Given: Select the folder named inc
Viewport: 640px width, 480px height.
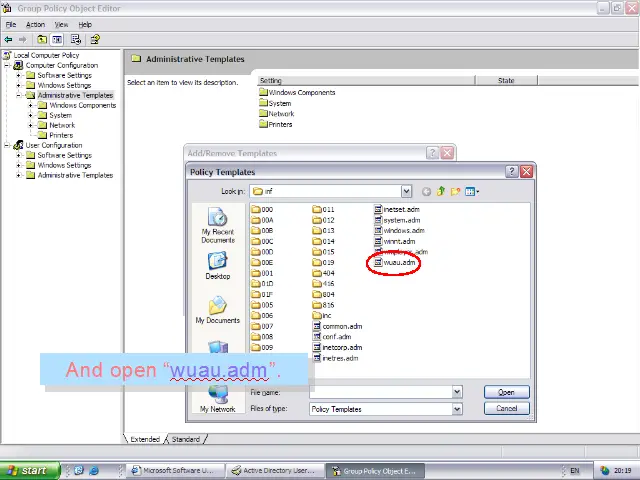Looking at the screenshot, I should [322, 316].
